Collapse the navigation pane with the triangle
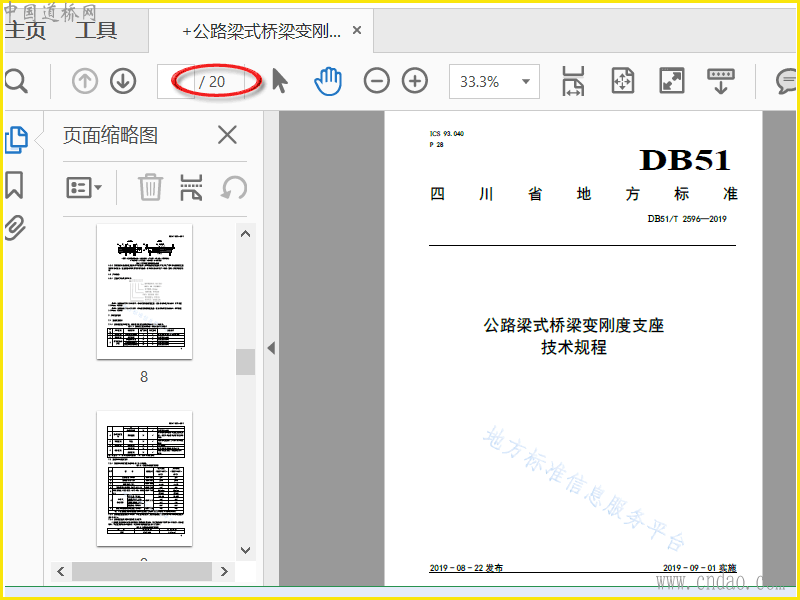The height and width of the screenshot is (600, 800). [271, 348]
